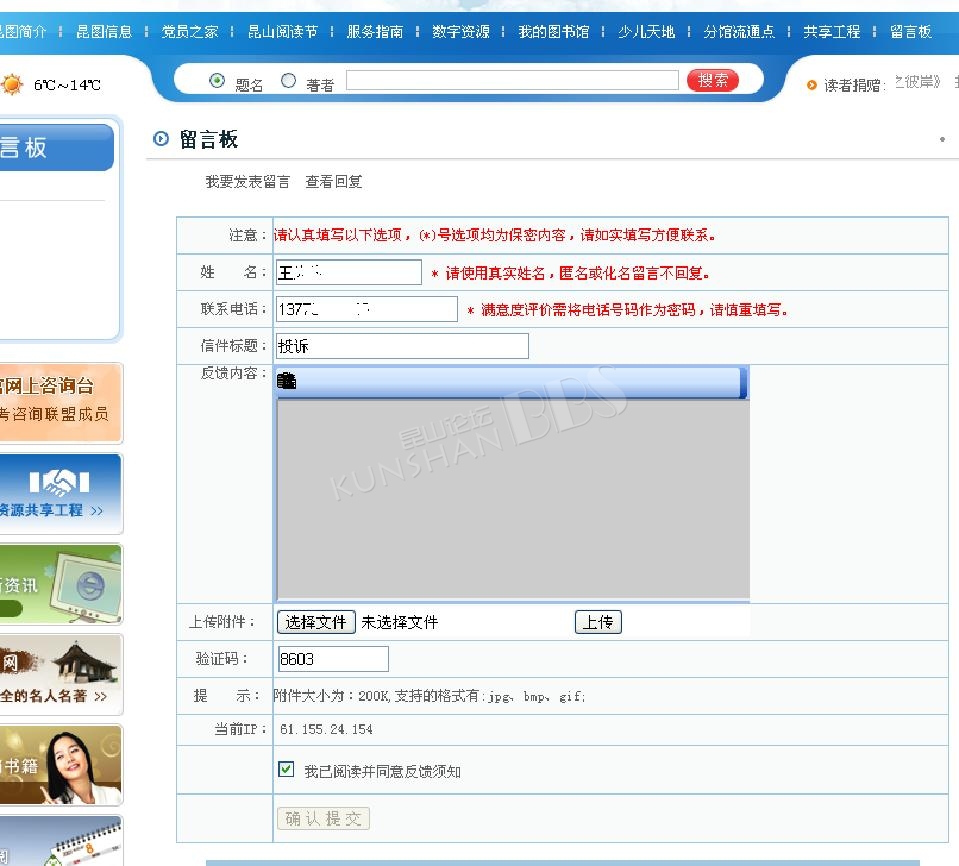Open the computer monitor 资讯 banner
Screen dimensions: 959x866
[x=60, y=584]
